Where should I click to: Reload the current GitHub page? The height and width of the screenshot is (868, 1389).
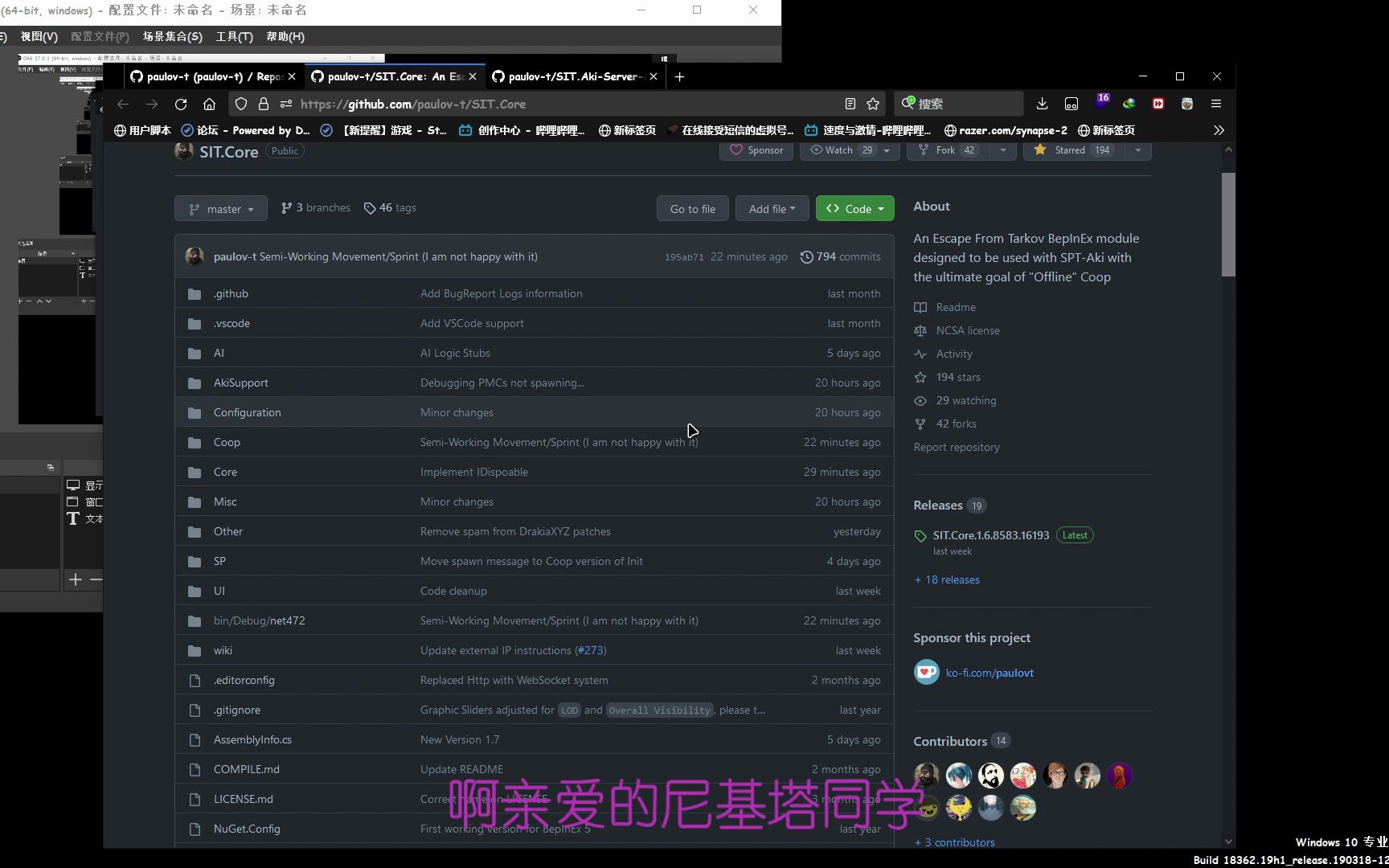181,104
